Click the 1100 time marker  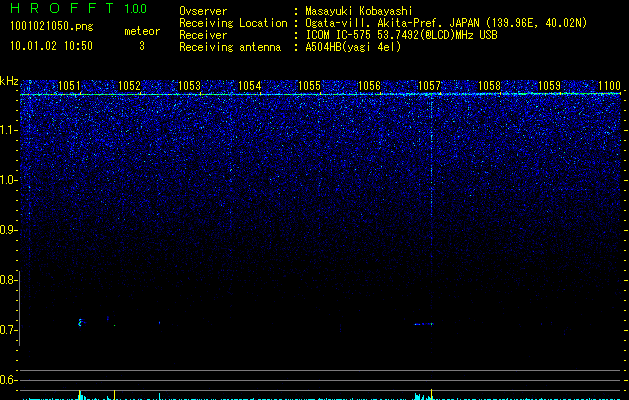click(x=609, y=85)
